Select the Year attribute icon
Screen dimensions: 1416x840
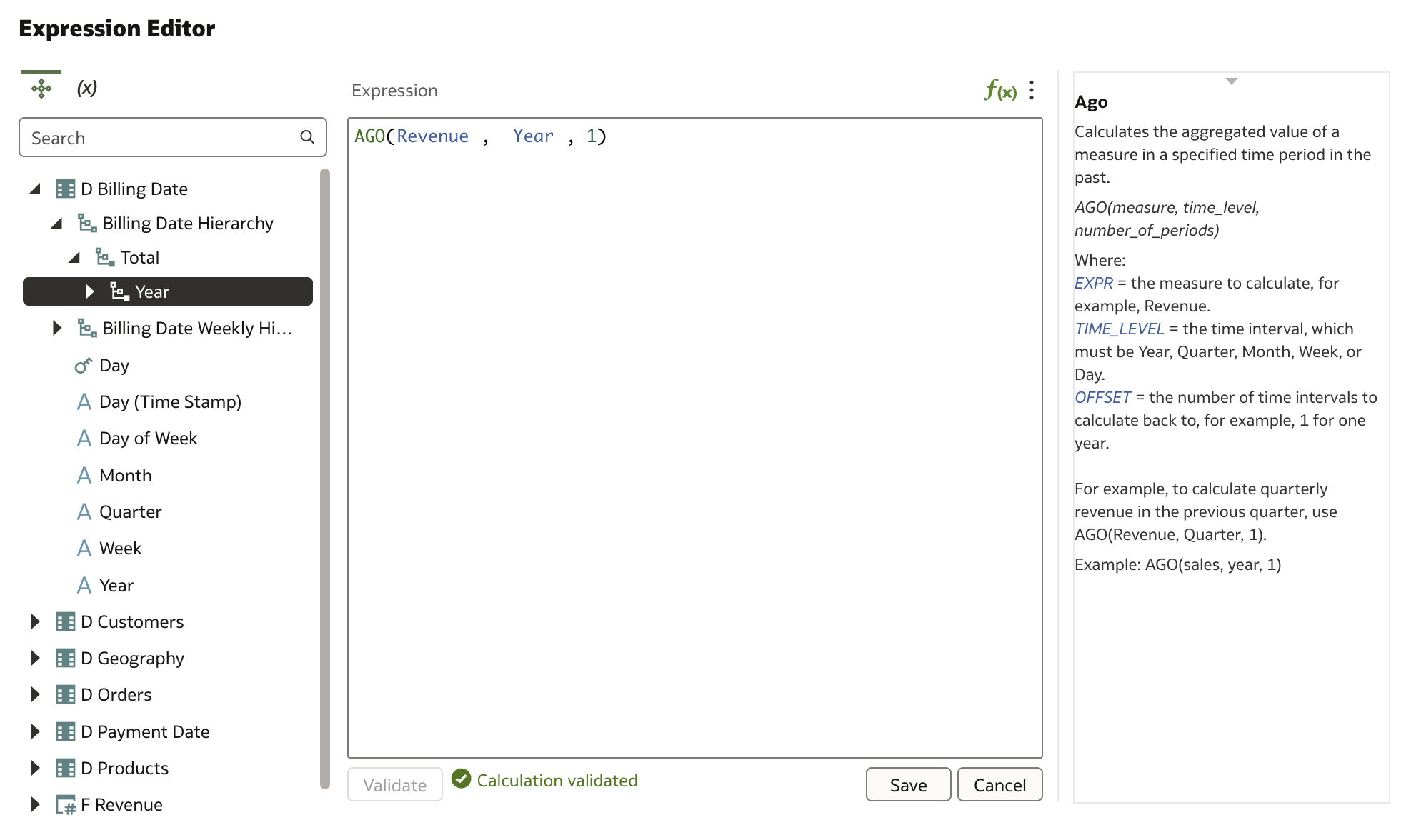(x=84, y=585)
